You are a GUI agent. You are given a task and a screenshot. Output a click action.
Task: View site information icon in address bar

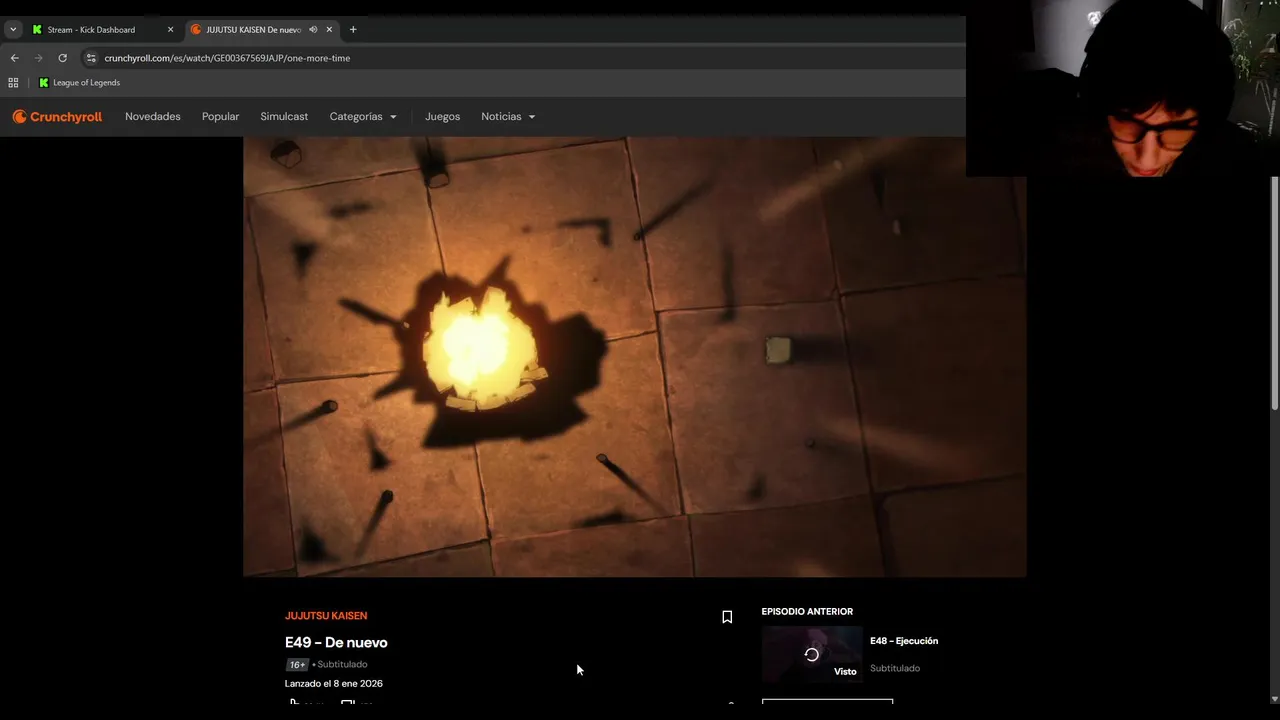pos(91,58)
